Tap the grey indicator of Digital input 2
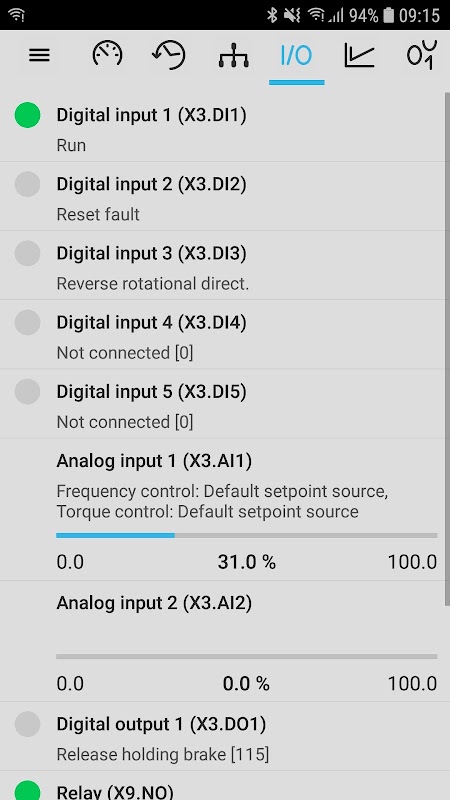Image resolution: width=450 pixels, height=800 pixels. (28, 184)
